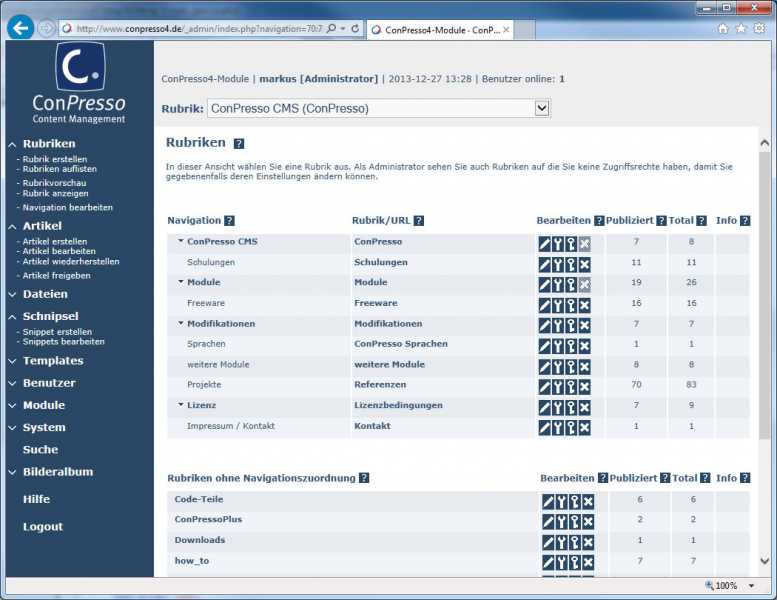Open the Module sidebar menu
This screenshot has height=600, width=777.
(x=44, y=405)
